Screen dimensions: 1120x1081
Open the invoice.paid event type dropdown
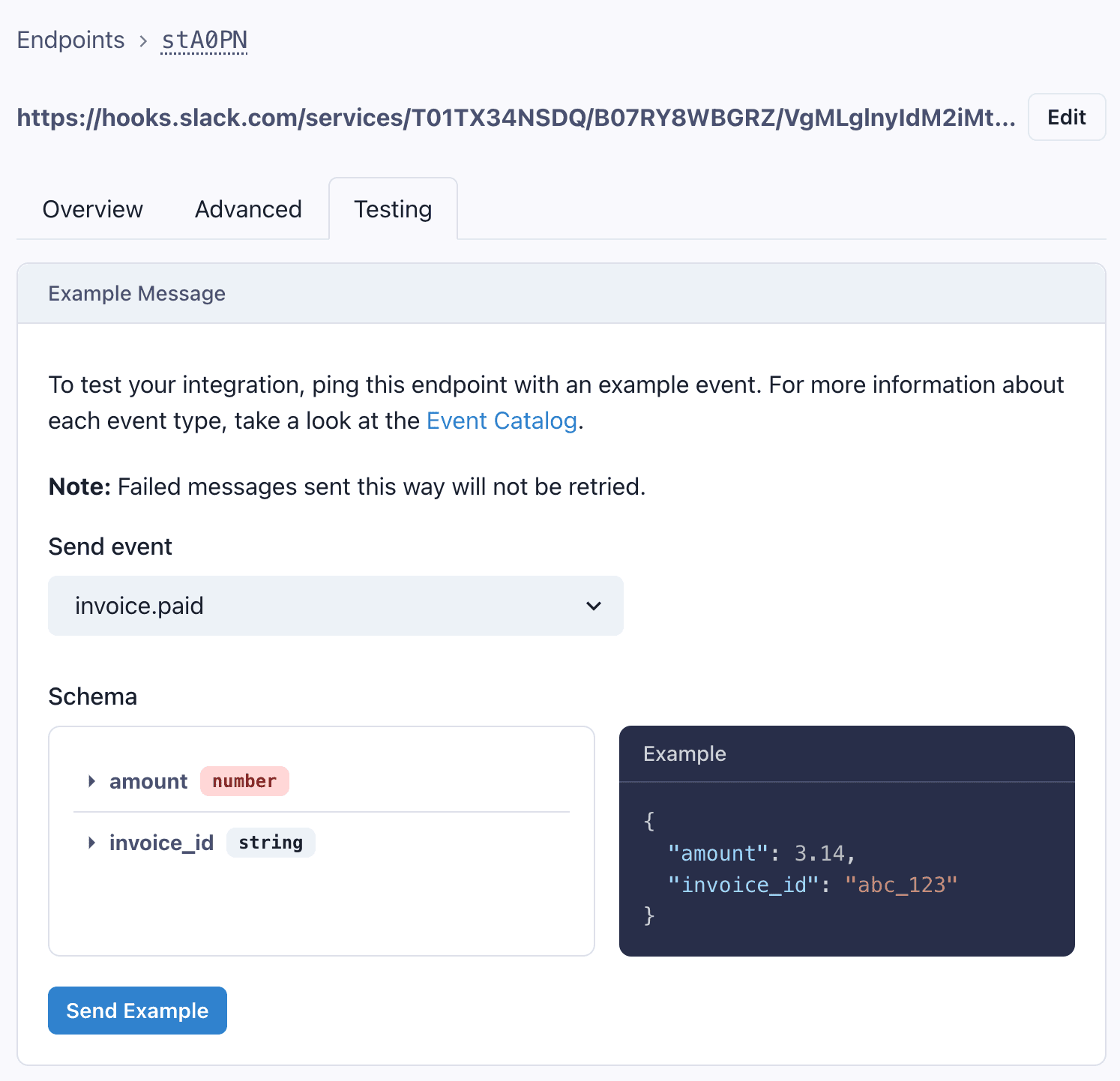(x=335, y=606)
